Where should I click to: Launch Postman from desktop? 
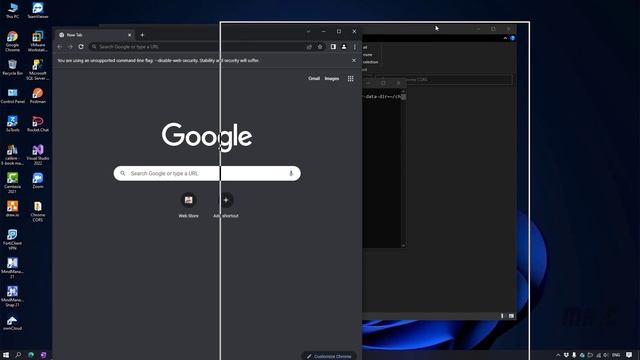pos(38,96)
